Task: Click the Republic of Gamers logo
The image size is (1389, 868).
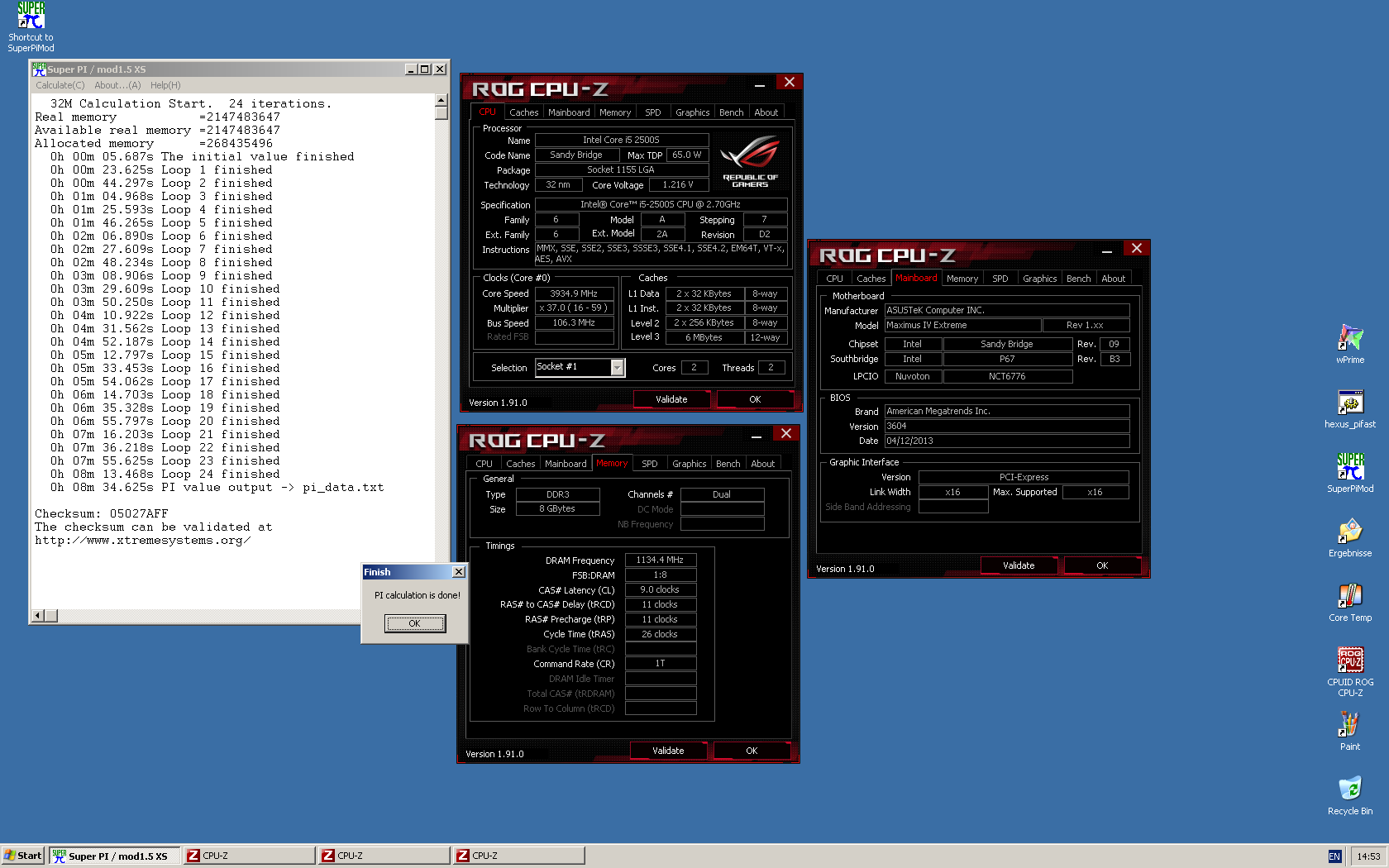Action: 750,162
